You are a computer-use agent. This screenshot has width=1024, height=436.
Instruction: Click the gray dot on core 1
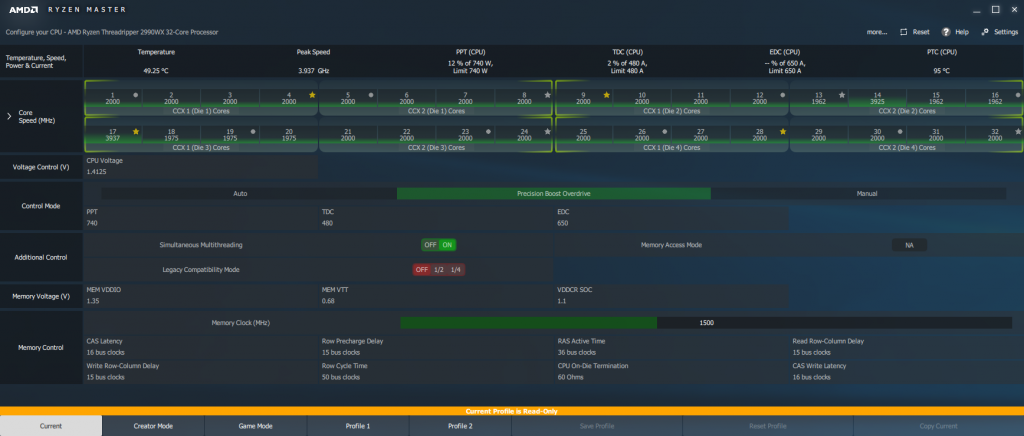136,95
